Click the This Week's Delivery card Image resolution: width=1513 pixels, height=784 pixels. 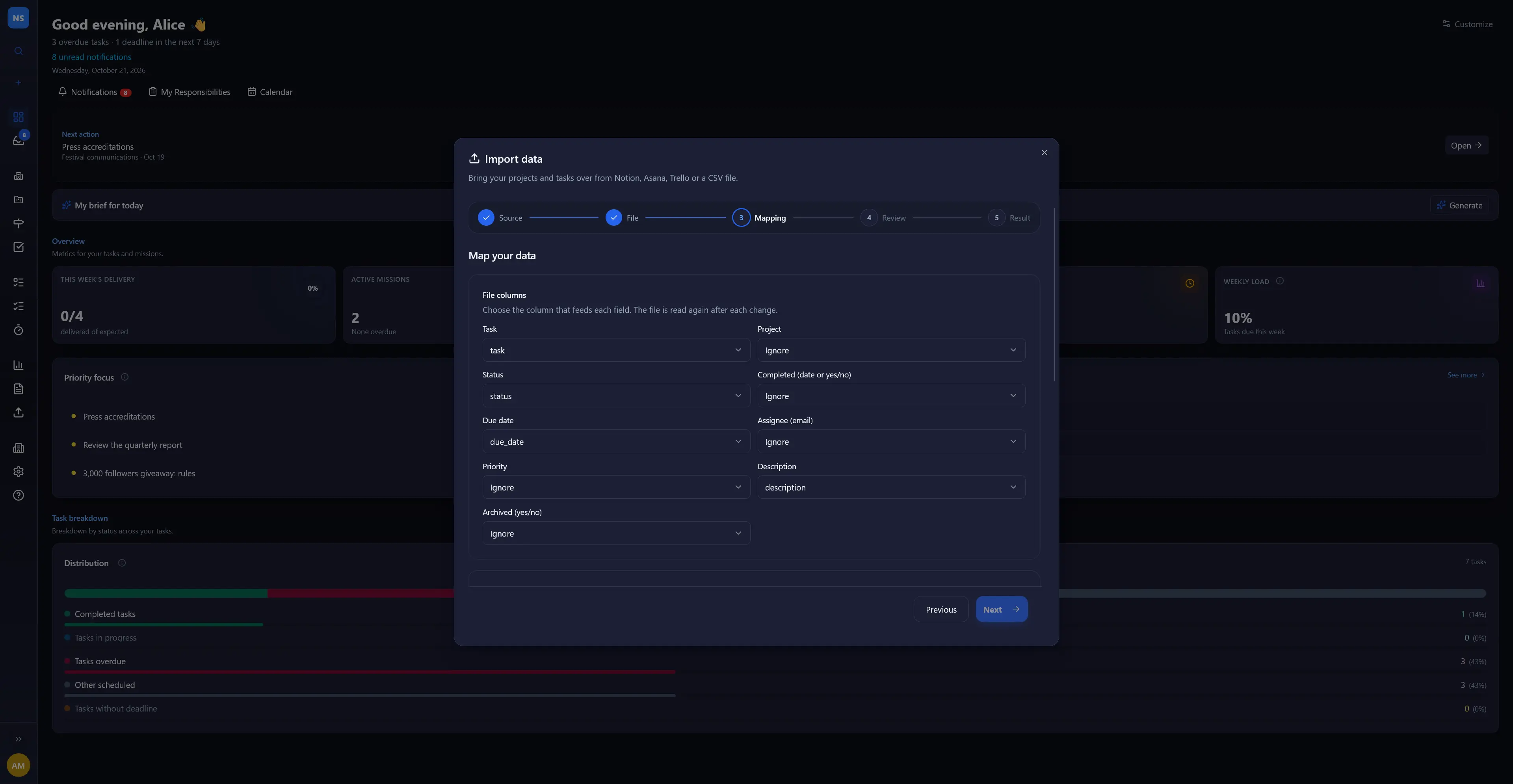pos(194,305)
